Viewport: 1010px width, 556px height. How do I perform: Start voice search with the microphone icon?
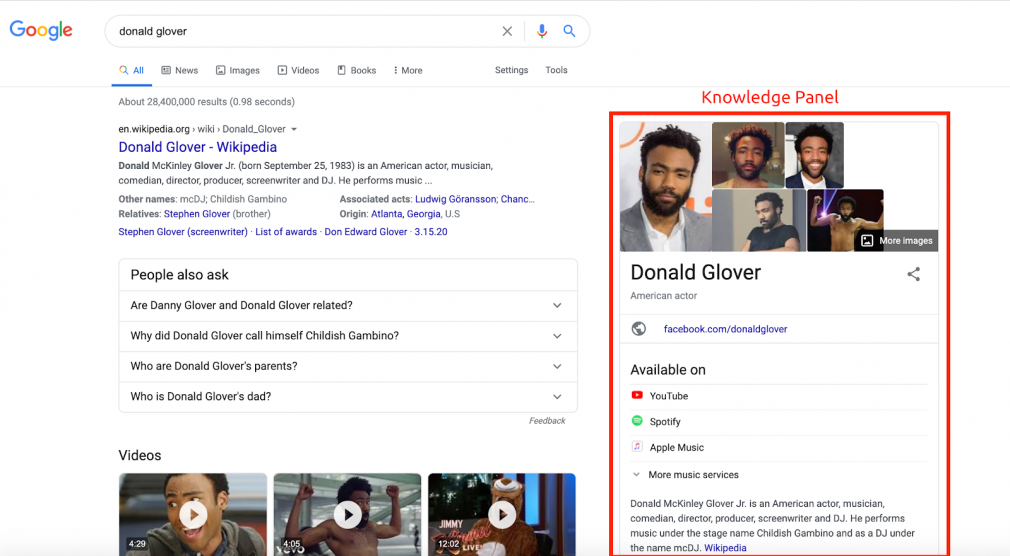pyautogui.click(x=542, y=31)
